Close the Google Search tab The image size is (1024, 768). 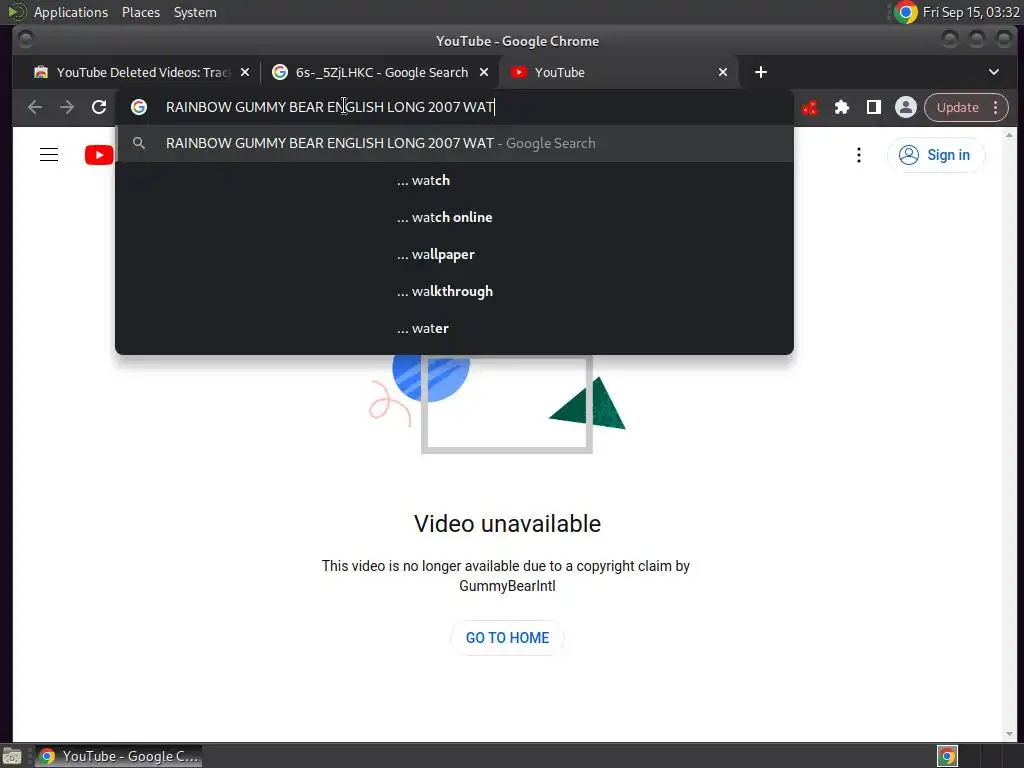point(484,72)
